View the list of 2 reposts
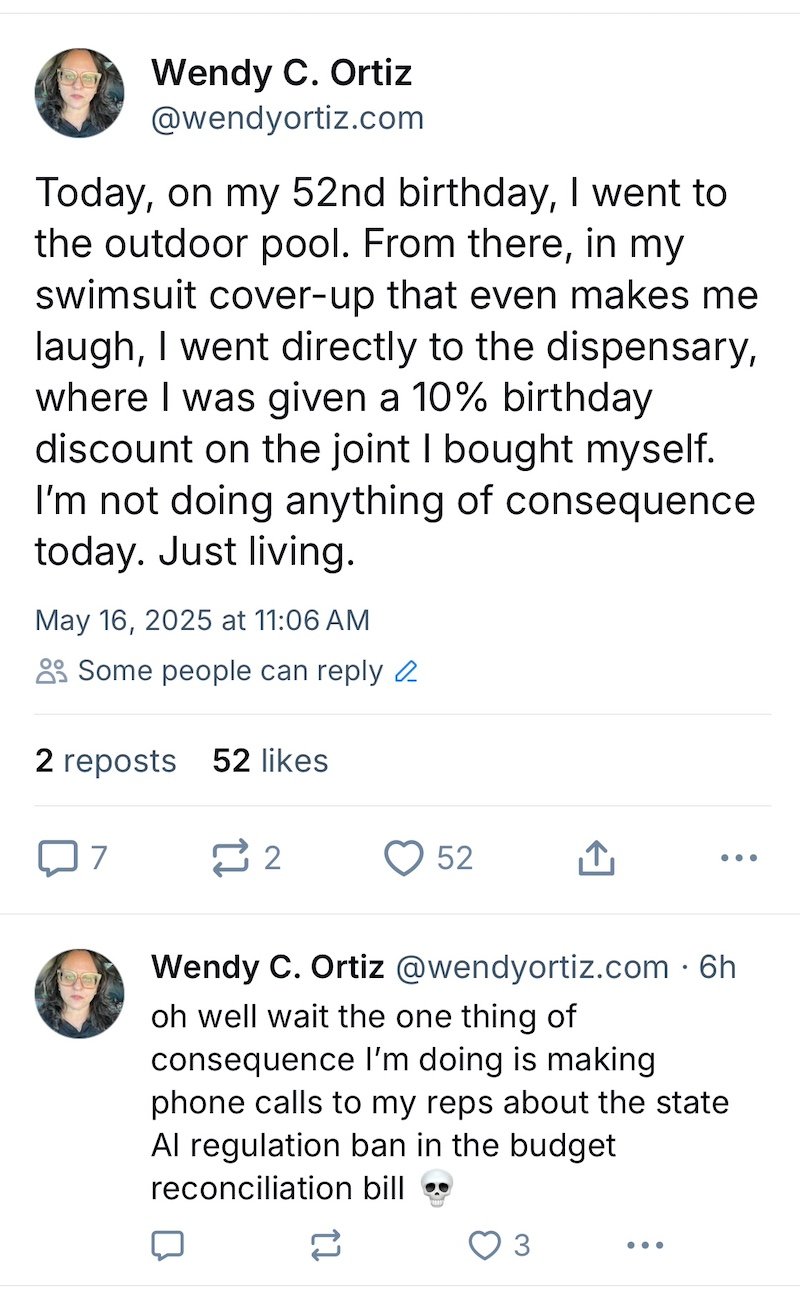Image resolution: width=800 pixels, height=1296 pixels. (105, 760)
